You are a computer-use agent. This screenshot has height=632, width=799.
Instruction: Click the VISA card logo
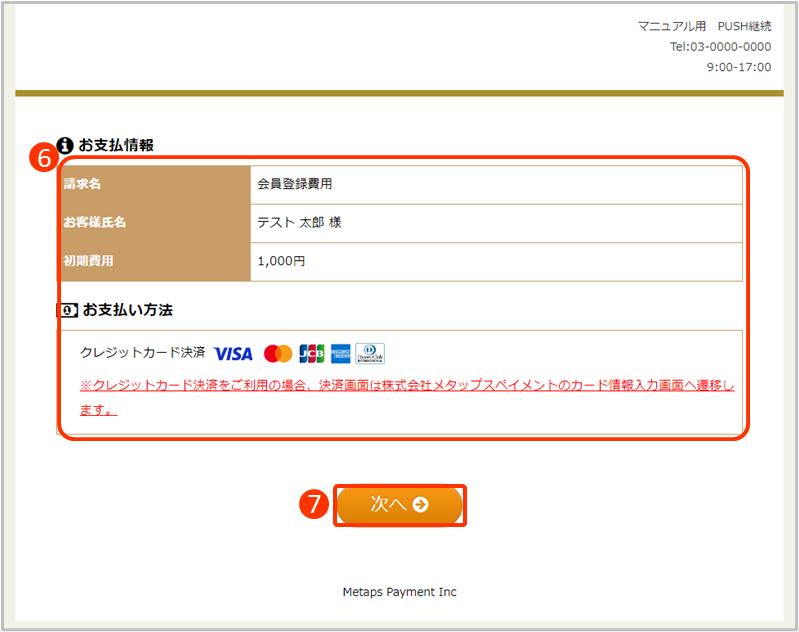pyautogui.click(x=233, y=354)
